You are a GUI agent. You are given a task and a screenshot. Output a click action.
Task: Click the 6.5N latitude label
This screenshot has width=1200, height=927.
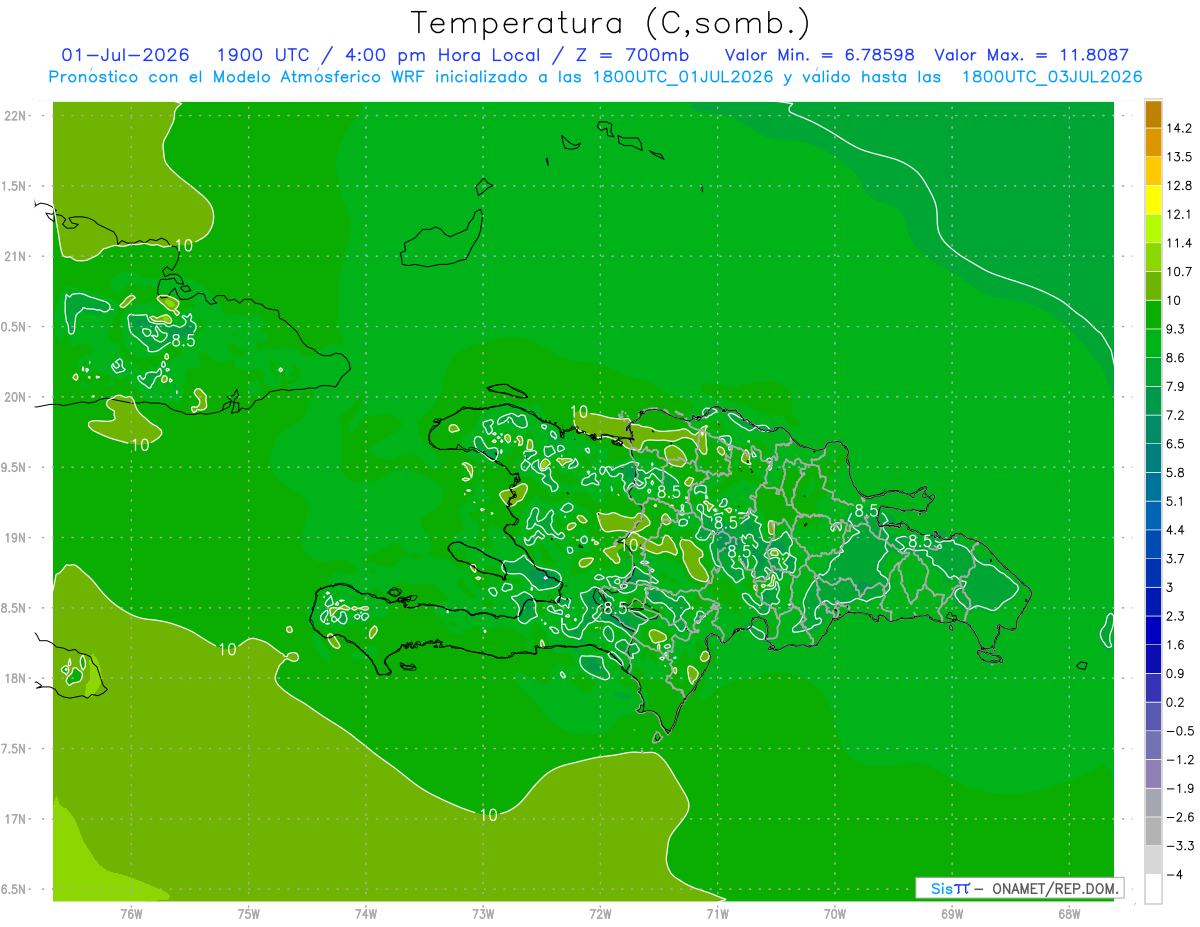coord(15,889)
